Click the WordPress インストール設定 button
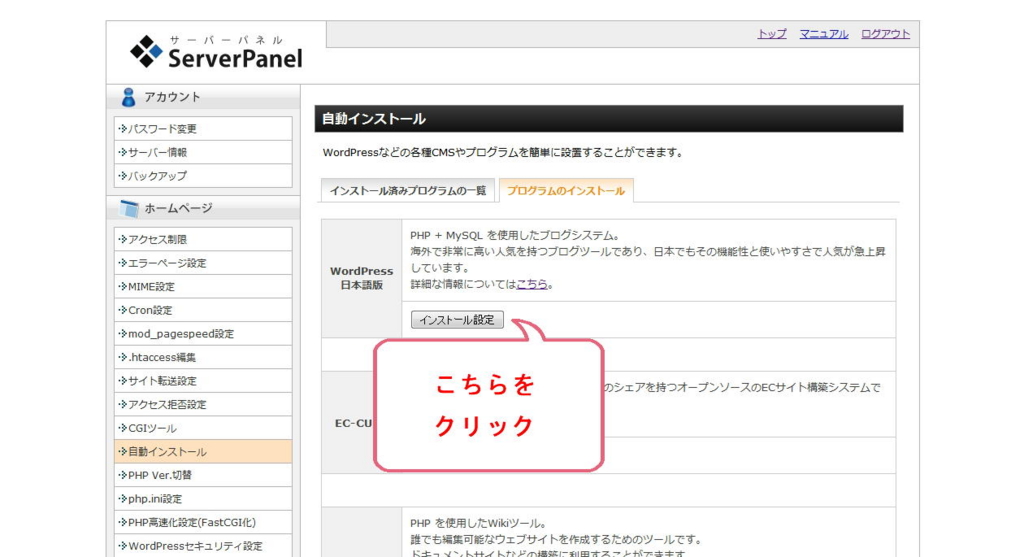This screenshot has height=557, width=1024. coord(457,320)
